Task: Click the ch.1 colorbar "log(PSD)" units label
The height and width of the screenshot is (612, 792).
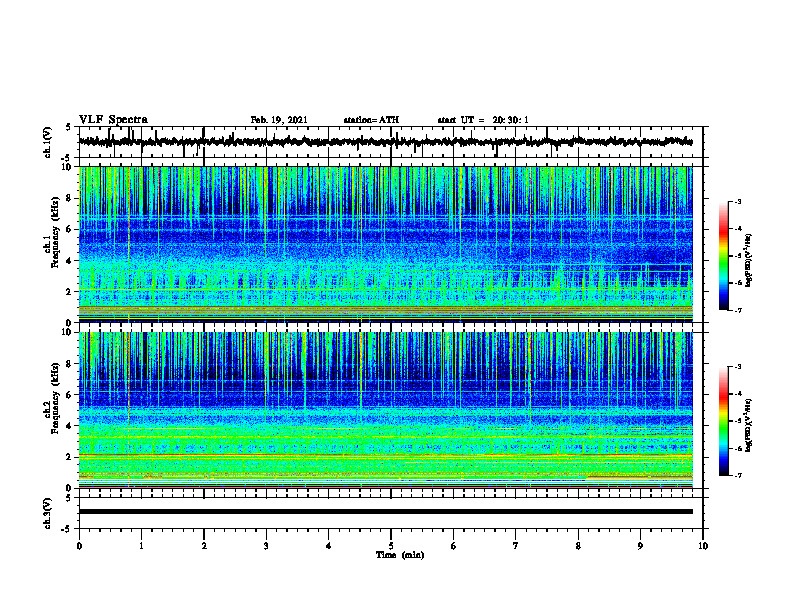Action: point(749,260)
